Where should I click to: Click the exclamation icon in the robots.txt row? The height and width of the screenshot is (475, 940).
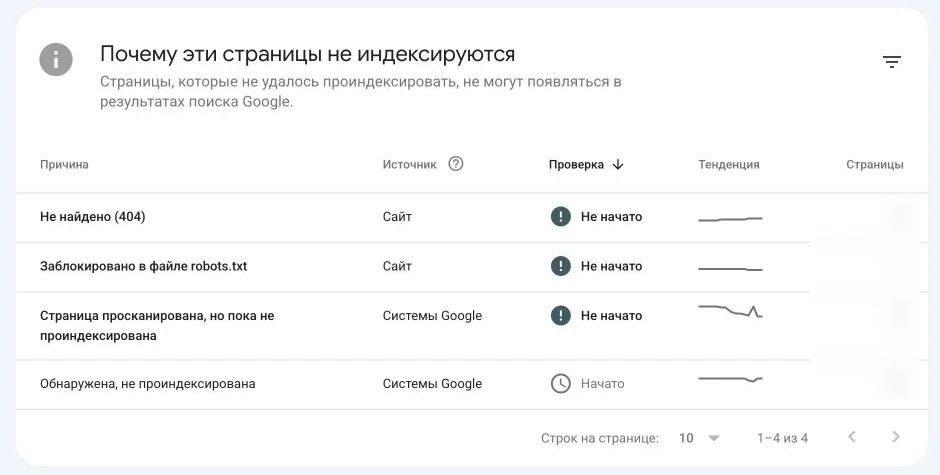[561, 266]
